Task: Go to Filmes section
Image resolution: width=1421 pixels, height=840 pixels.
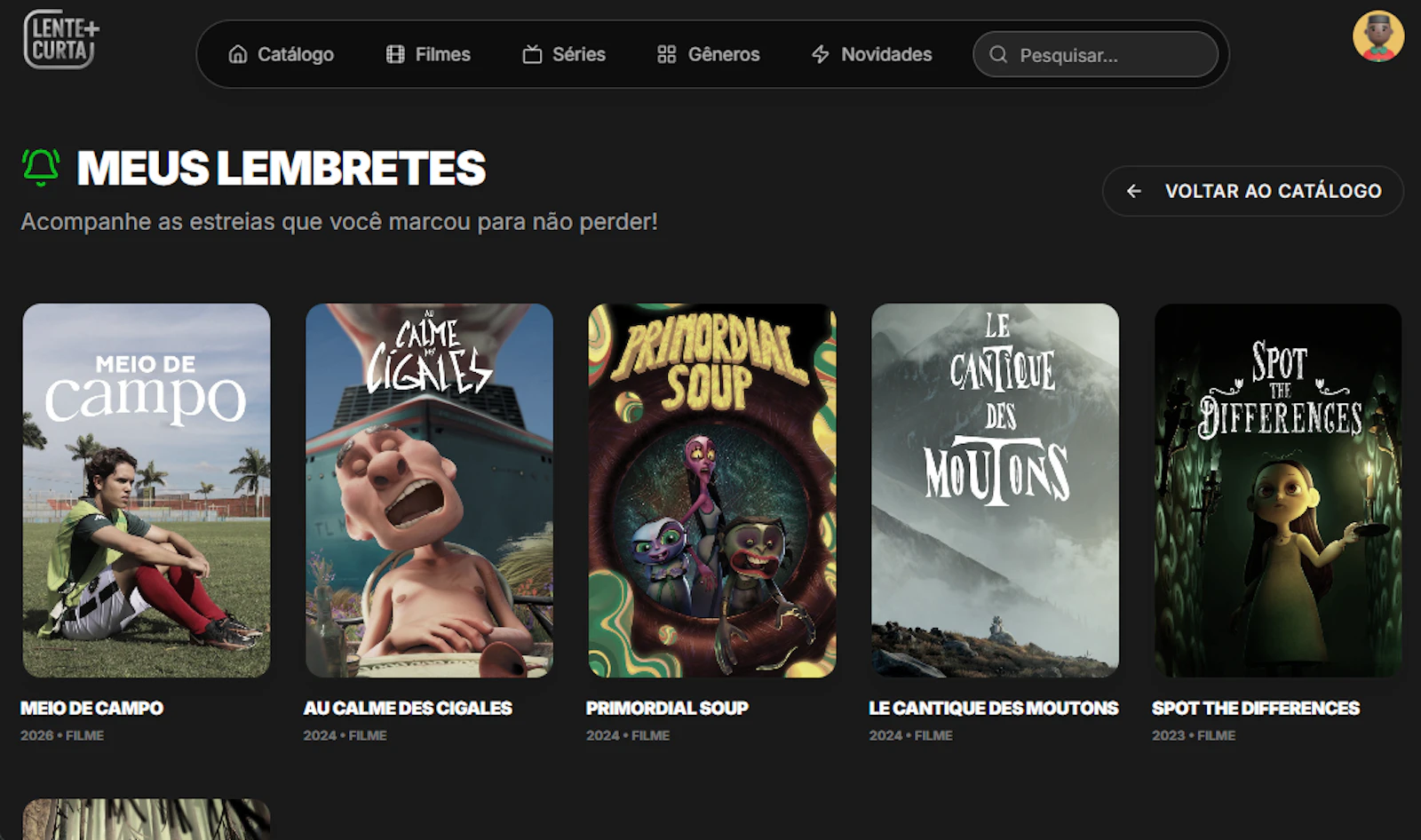Action: [429, 54]
